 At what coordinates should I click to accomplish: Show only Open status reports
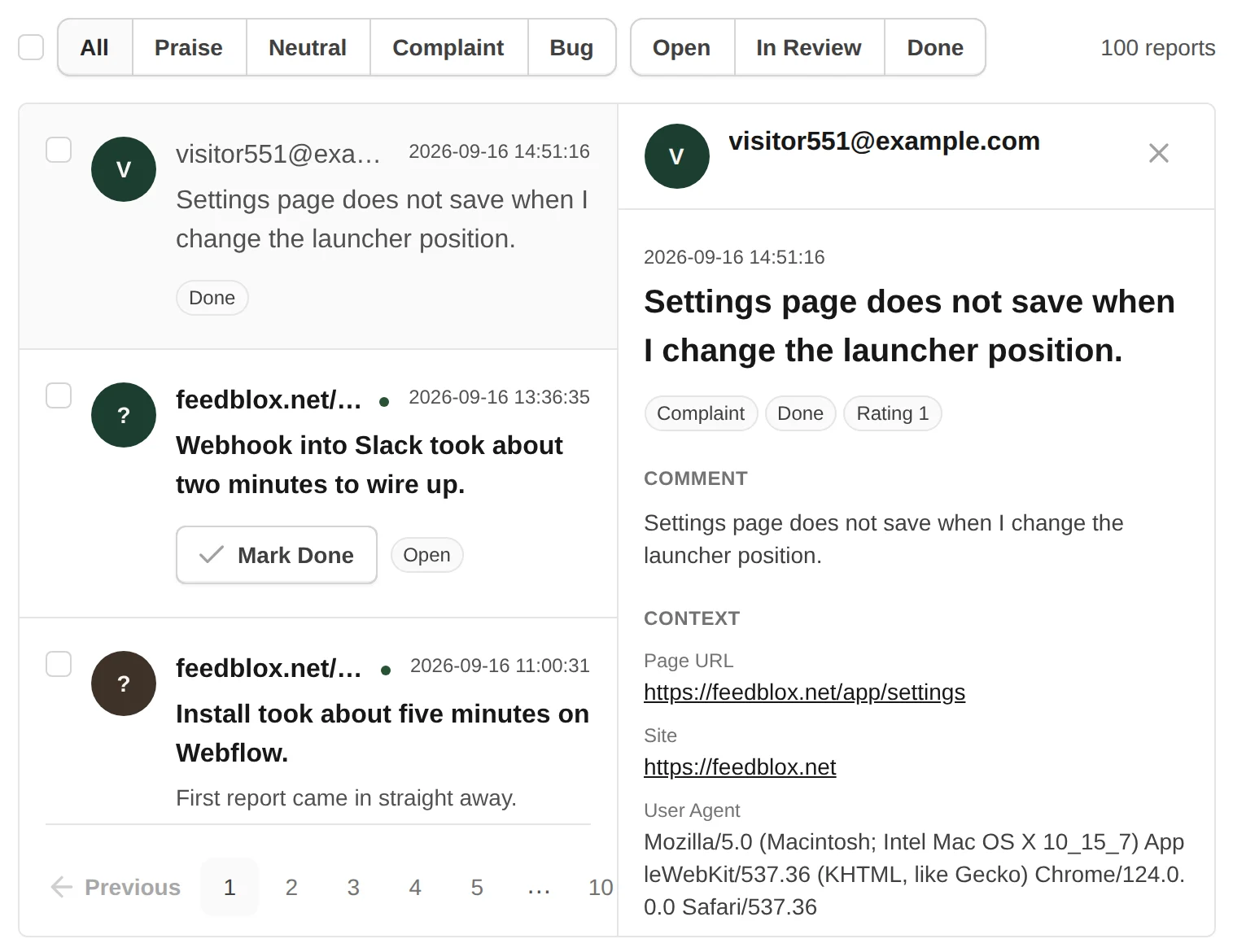[x=682, y=47]
